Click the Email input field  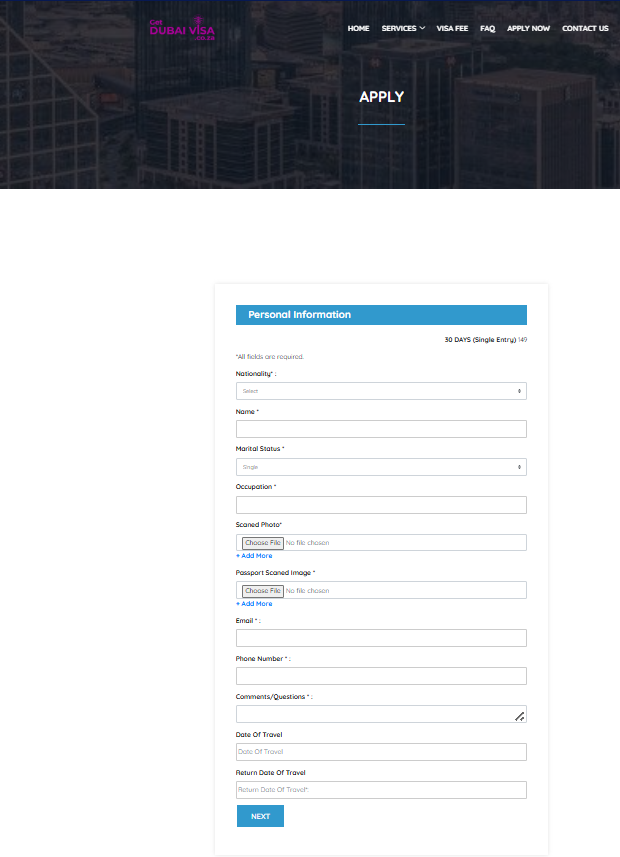tap(381, 638)
